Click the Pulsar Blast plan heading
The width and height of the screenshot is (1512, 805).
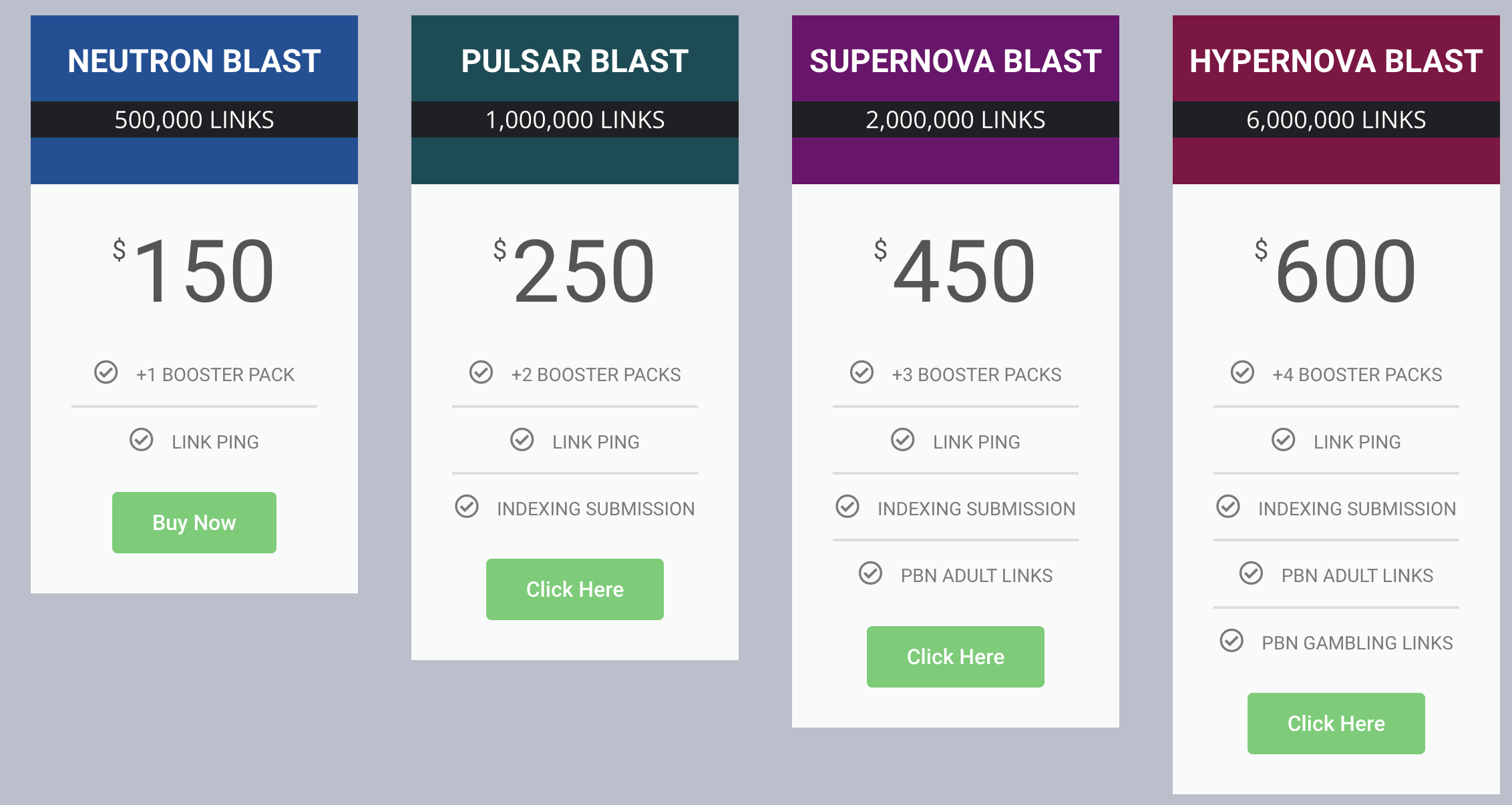click(574, 61)
